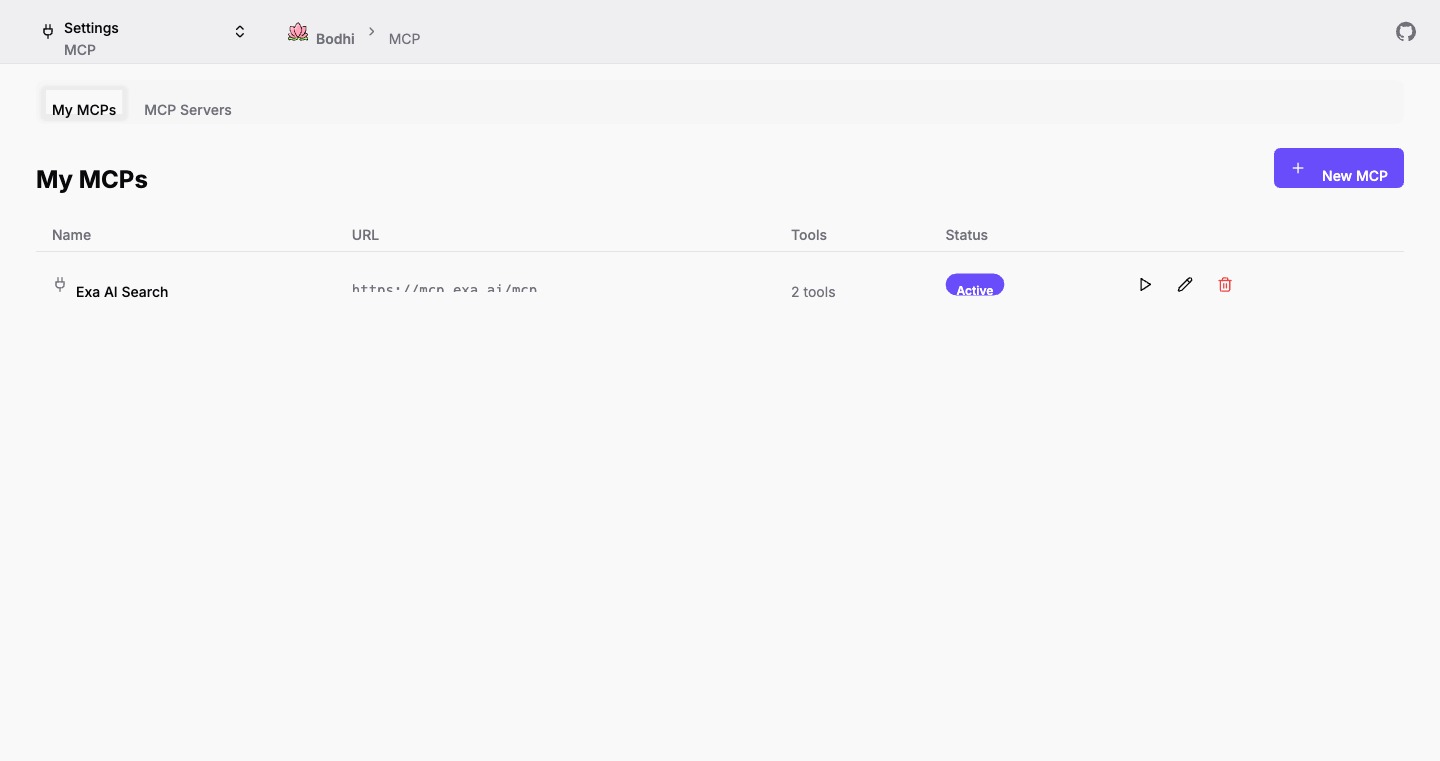This screenshot has height=761, width=1440.
Task: Click the 2 tools cell
Action: click(x=813, y=292)
